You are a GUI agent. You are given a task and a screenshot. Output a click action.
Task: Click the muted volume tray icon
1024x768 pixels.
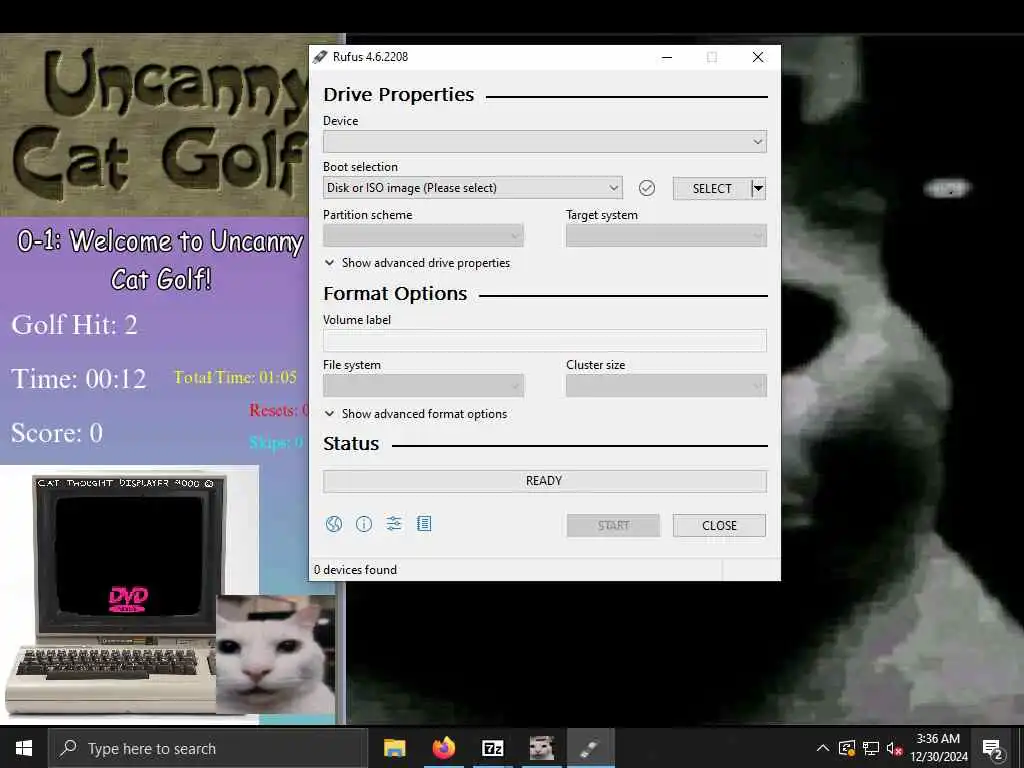pos(895,748)
